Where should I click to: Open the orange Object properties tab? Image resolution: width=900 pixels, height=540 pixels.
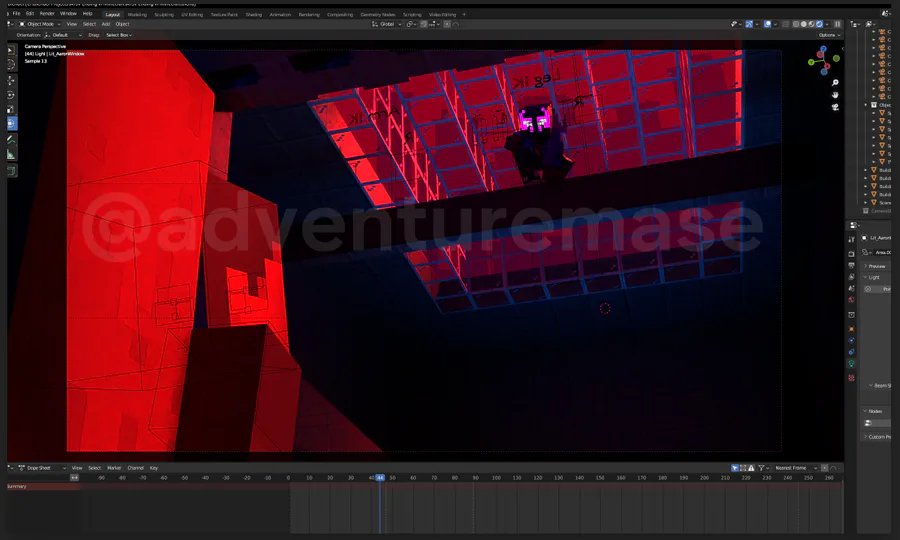point(852,329)
